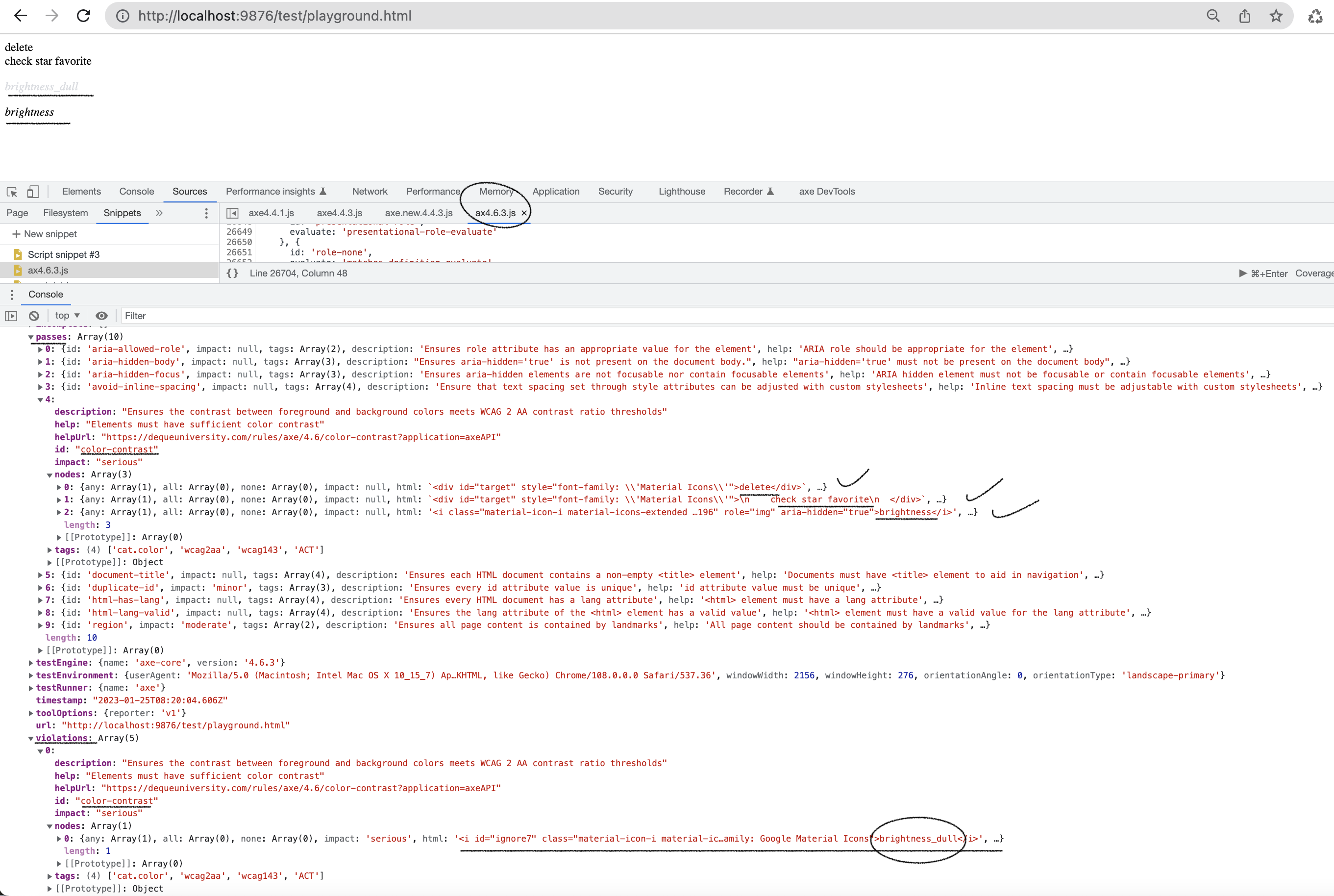Clear the console messages
Screen dimensions: 1334x896
coord(33,316)
